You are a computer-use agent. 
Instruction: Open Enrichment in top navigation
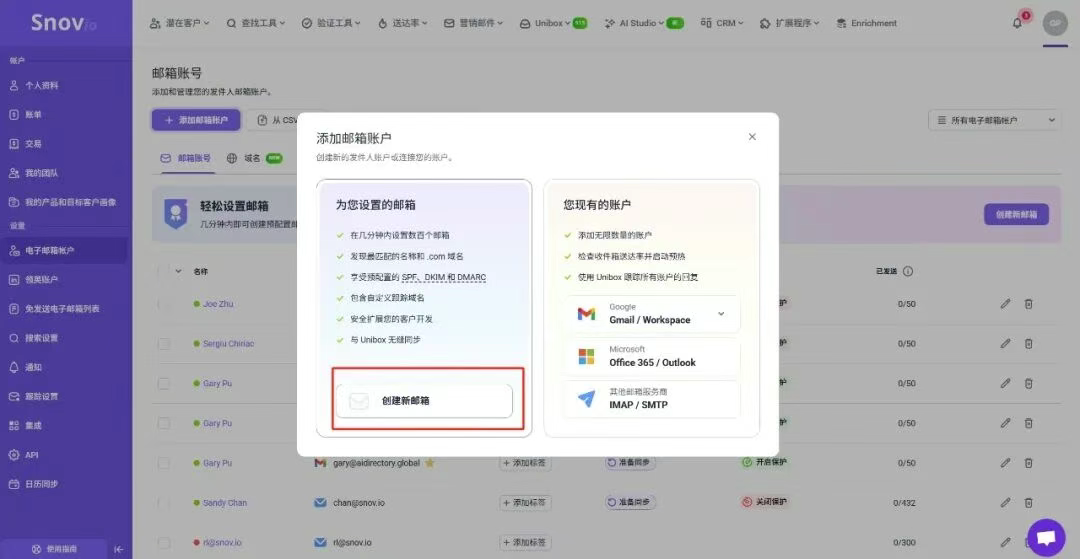(x=866, y=23)
